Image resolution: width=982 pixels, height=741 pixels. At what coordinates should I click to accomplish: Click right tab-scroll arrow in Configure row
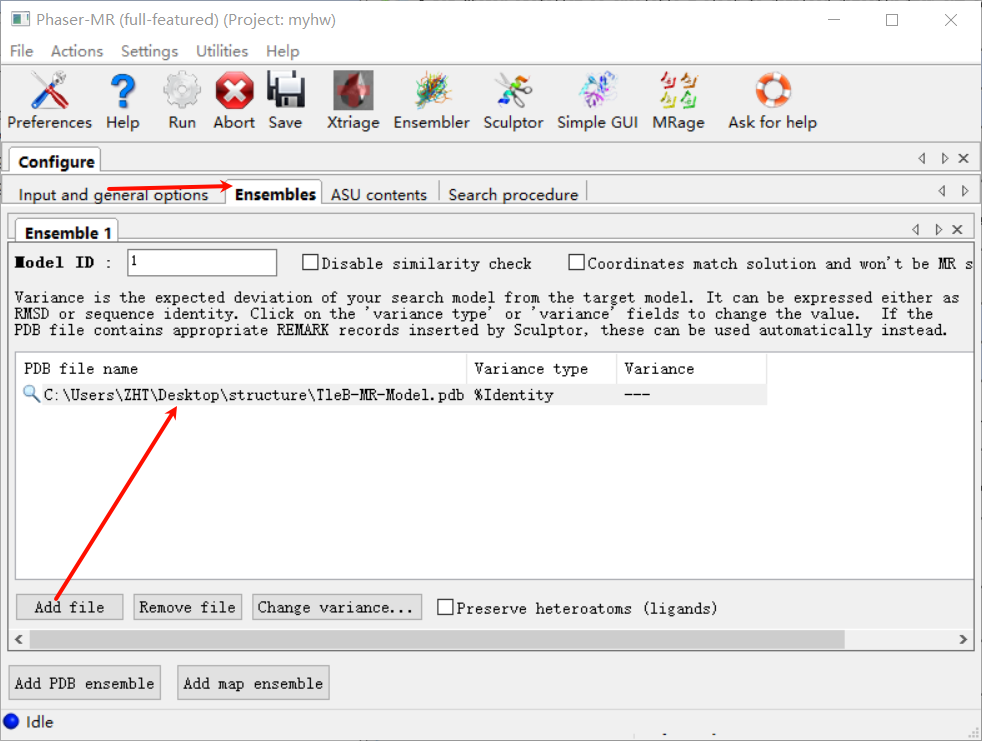click(x=944, y=158)
